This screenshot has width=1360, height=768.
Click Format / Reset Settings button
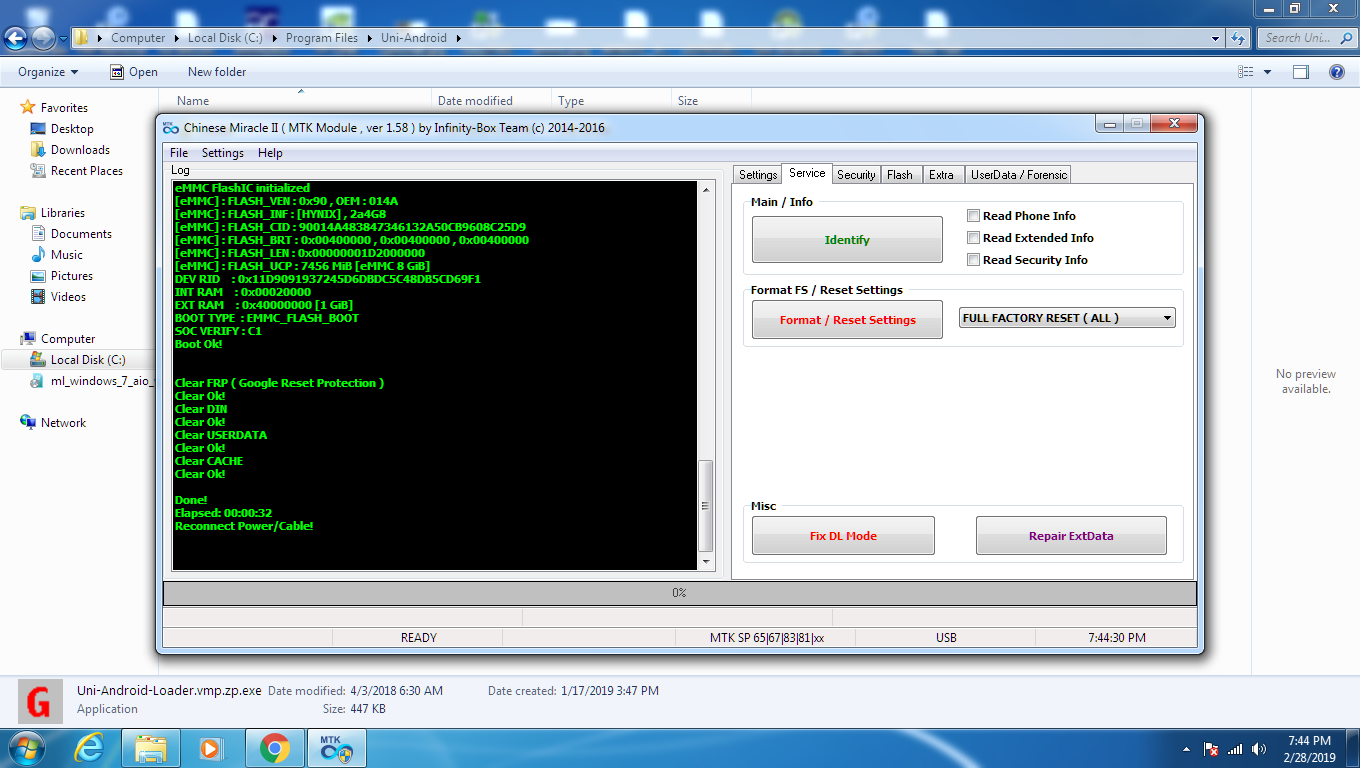tap(847, 320)
